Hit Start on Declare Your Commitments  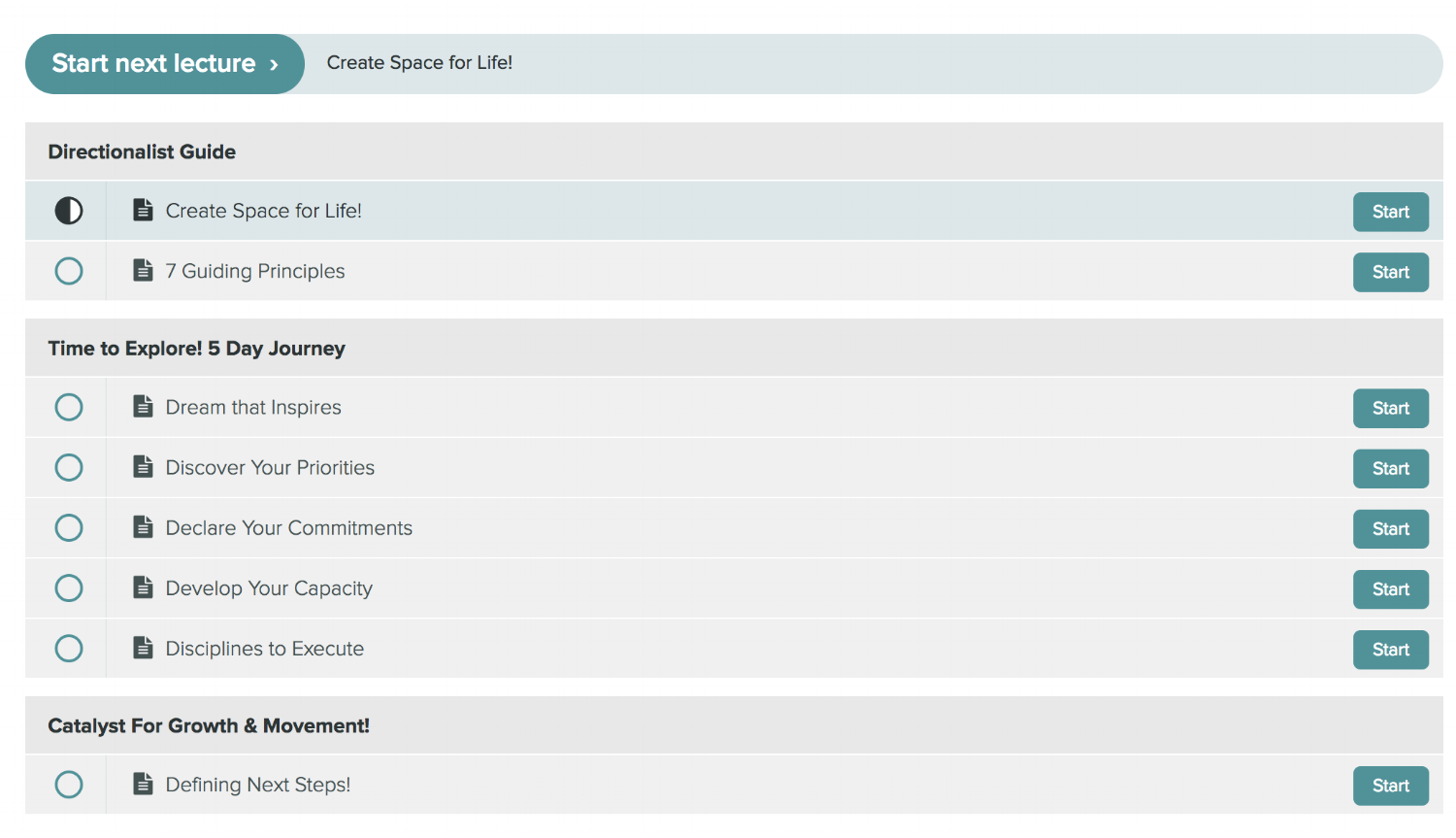[x=1391, y=528]
